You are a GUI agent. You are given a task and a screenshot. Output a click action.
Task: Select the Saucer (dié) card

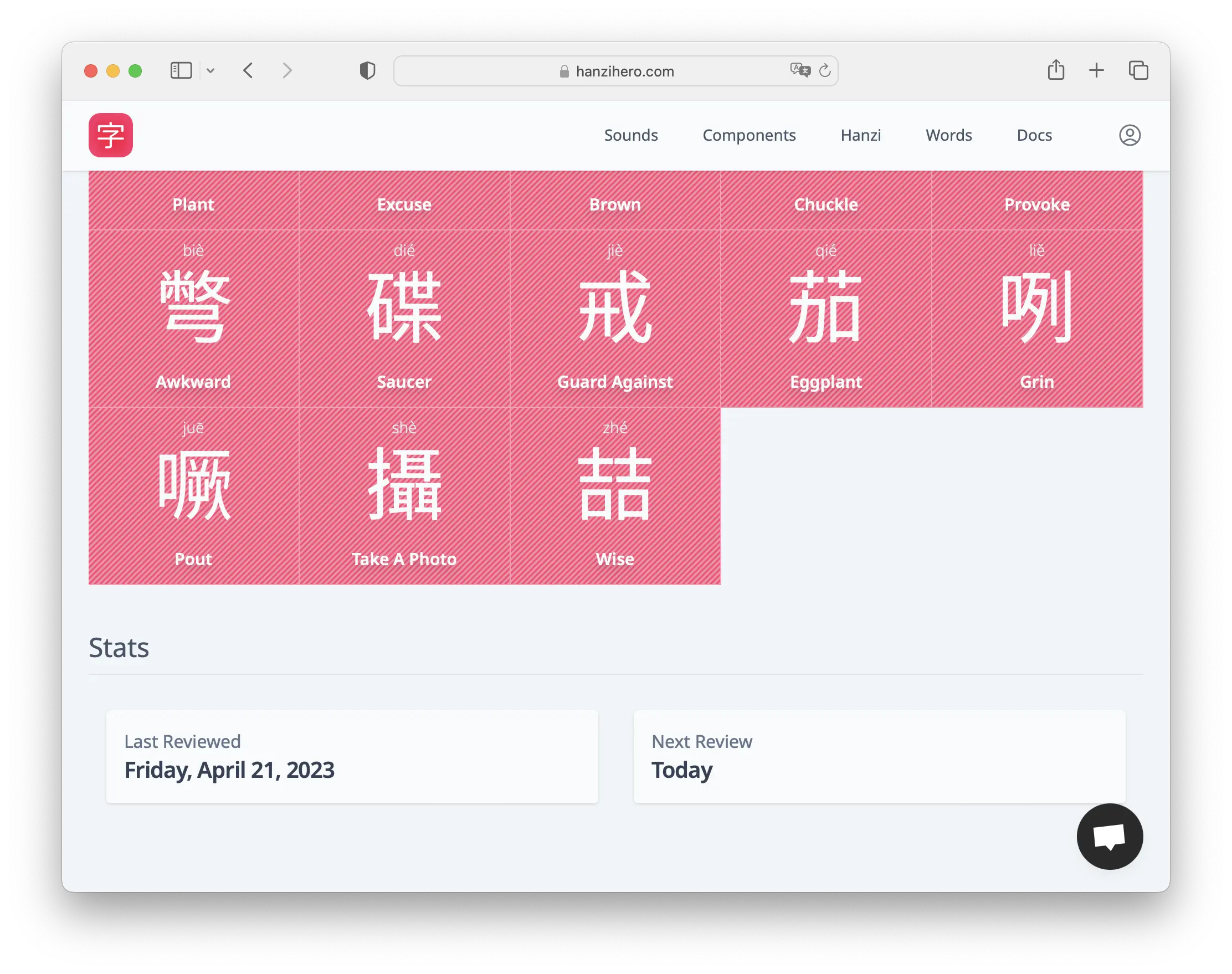coord(404,318)
